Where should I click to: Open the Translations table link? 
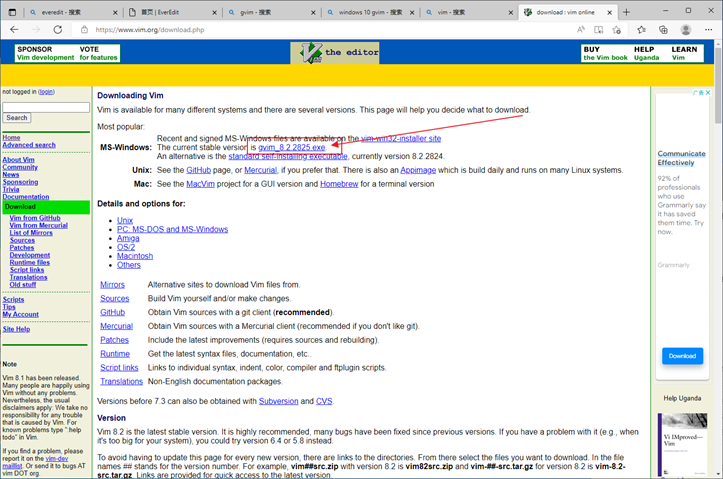[x=122, y=382]
